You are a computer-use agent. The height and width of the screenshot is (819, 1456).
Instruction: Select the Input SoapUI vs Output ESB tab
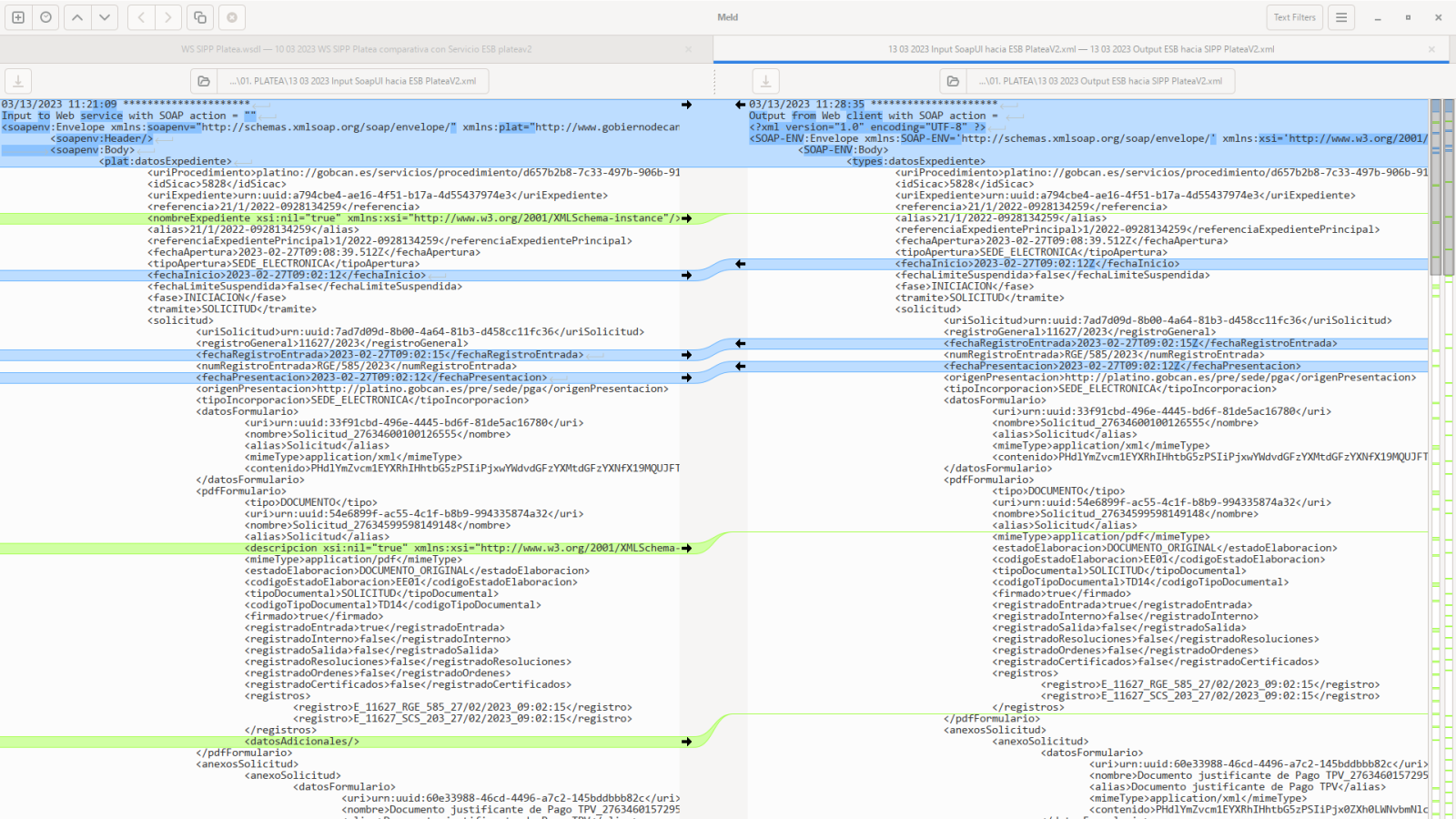coord(1080,49)
